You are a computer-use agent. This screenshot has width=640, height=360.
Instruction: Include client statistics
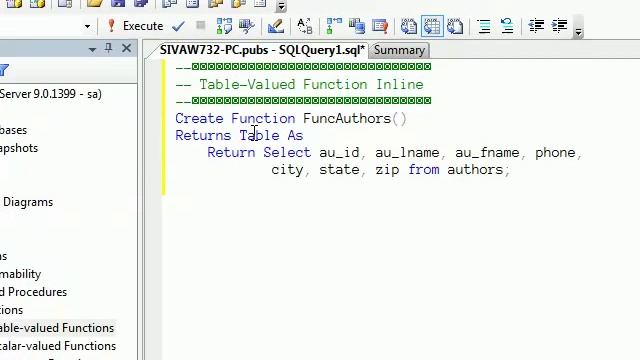357,26
